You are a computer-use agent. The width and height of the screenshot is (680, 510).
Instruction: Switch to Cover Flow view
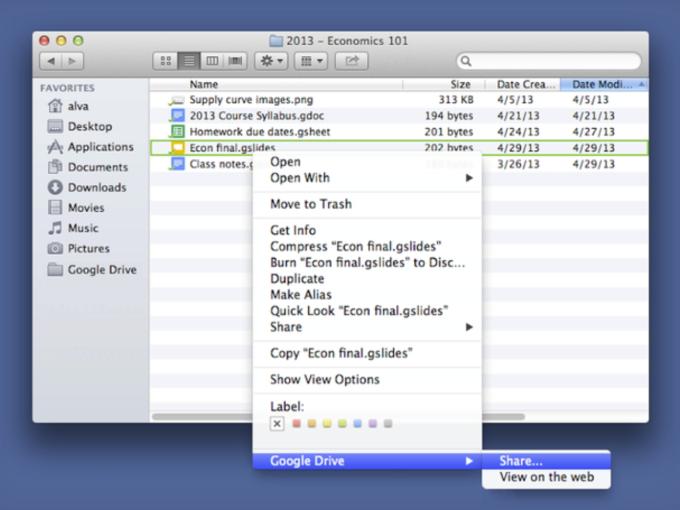pyautogui.click(x=235, y=61)
